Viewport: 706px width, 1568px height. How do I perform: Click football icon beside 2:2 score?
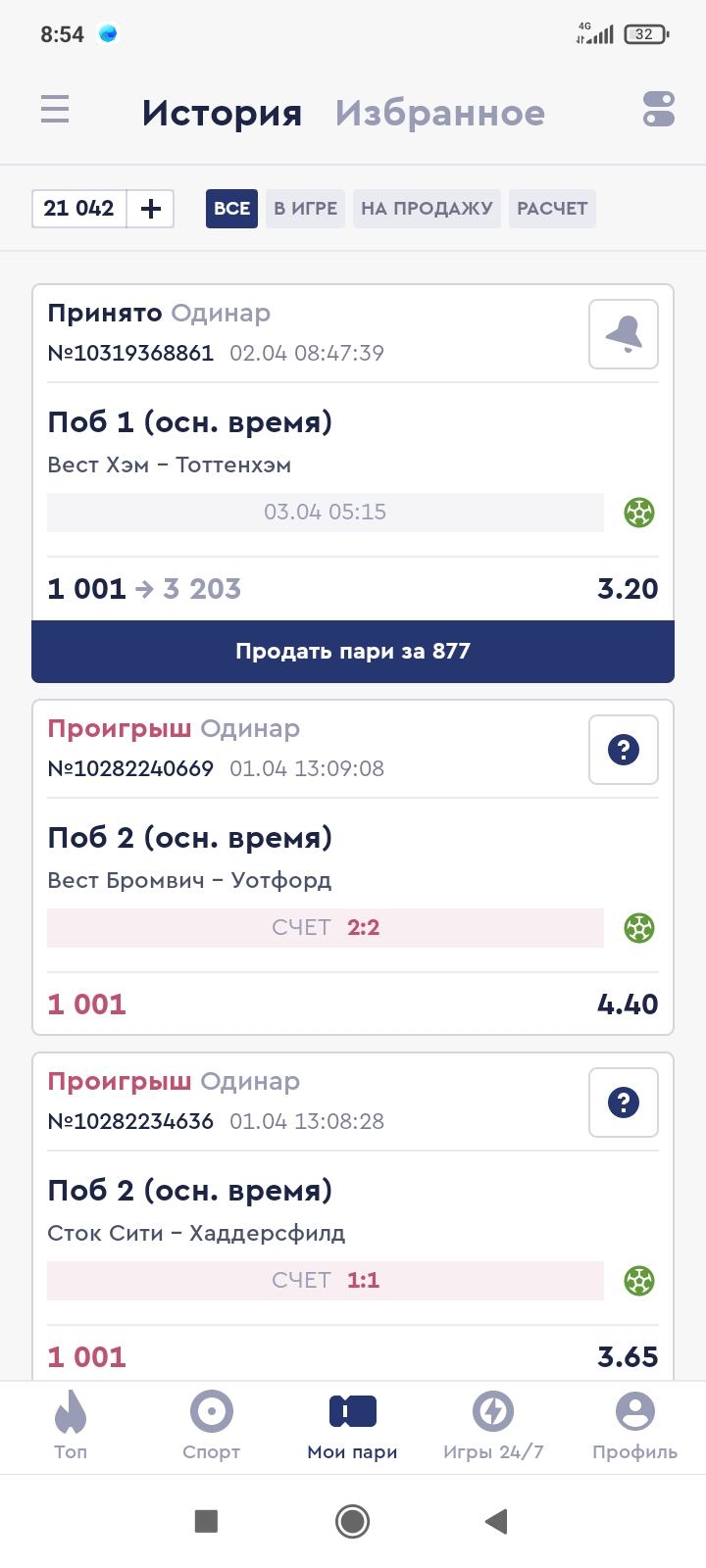[639, 928]
